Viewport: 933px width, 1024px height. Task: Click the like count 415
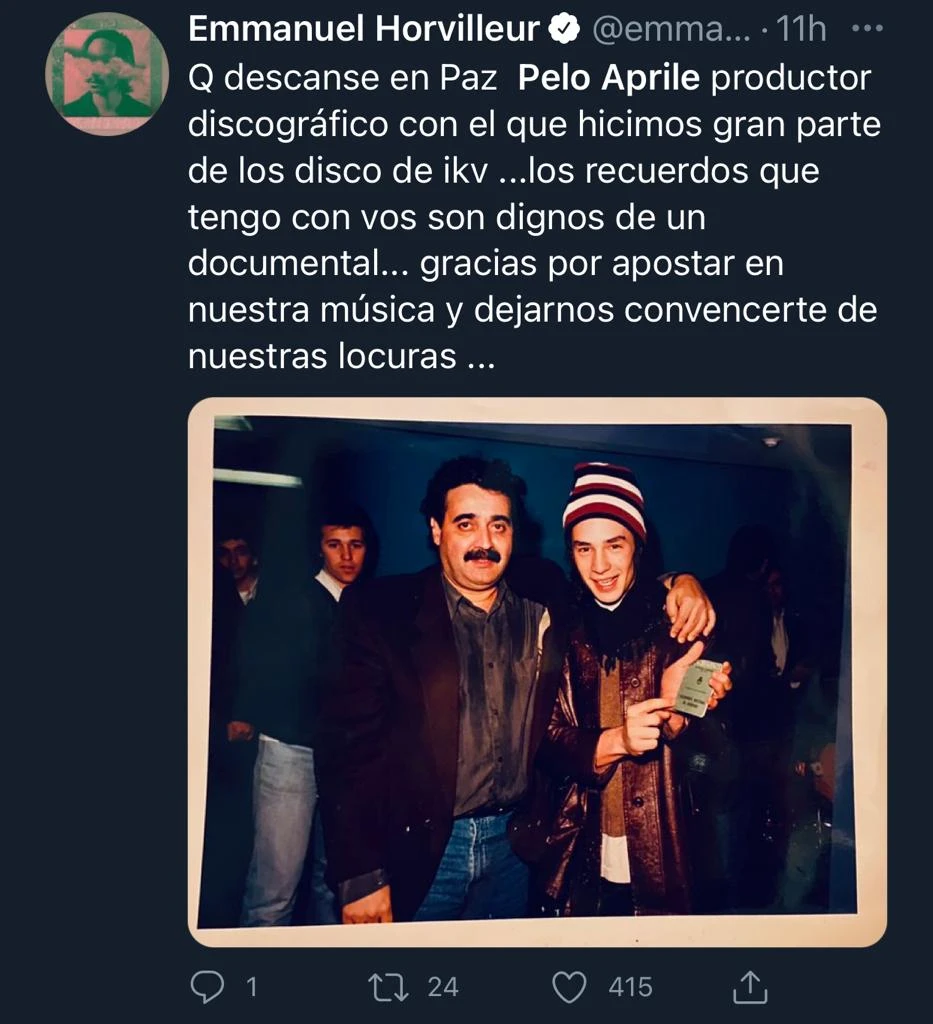[630, 987]
